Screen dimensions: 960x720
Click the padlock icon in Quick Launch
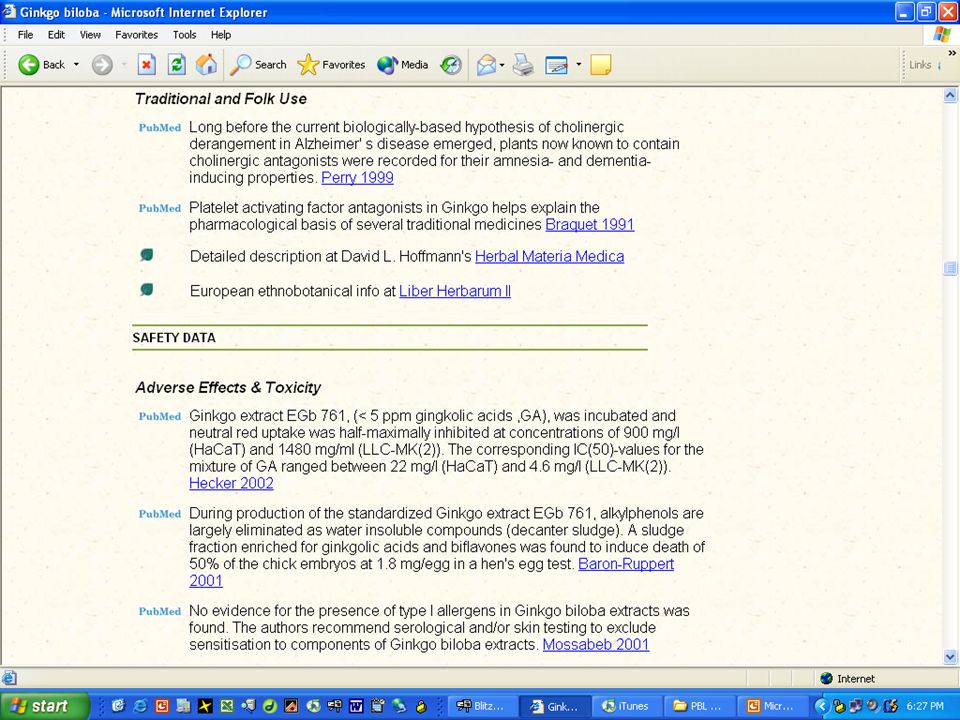point(421,706)
